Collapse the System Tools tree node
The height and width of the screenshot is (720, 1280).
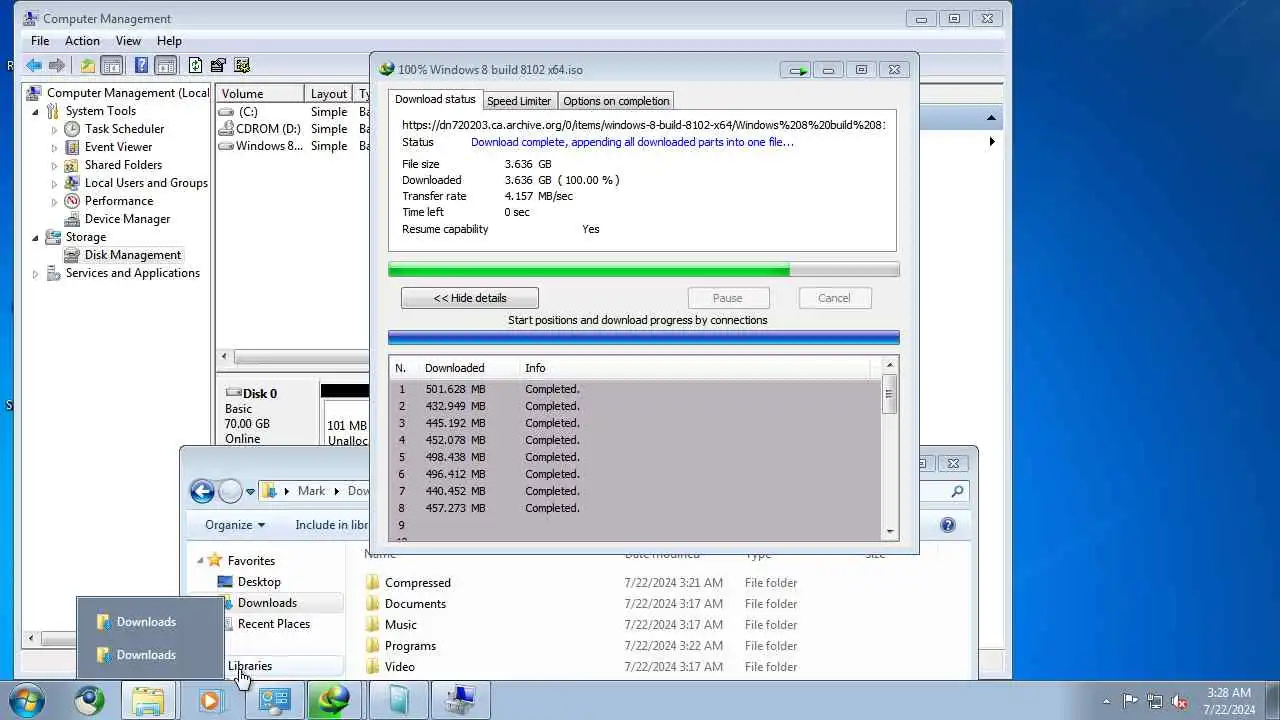(36, 111)
